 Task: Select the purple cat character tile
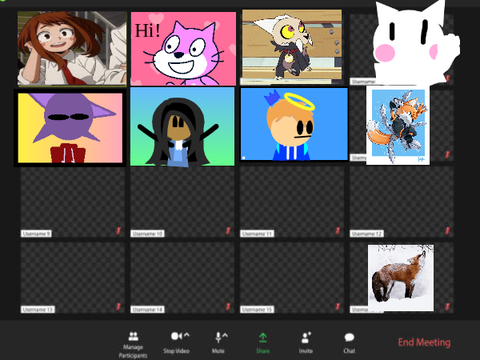[70, 128]
